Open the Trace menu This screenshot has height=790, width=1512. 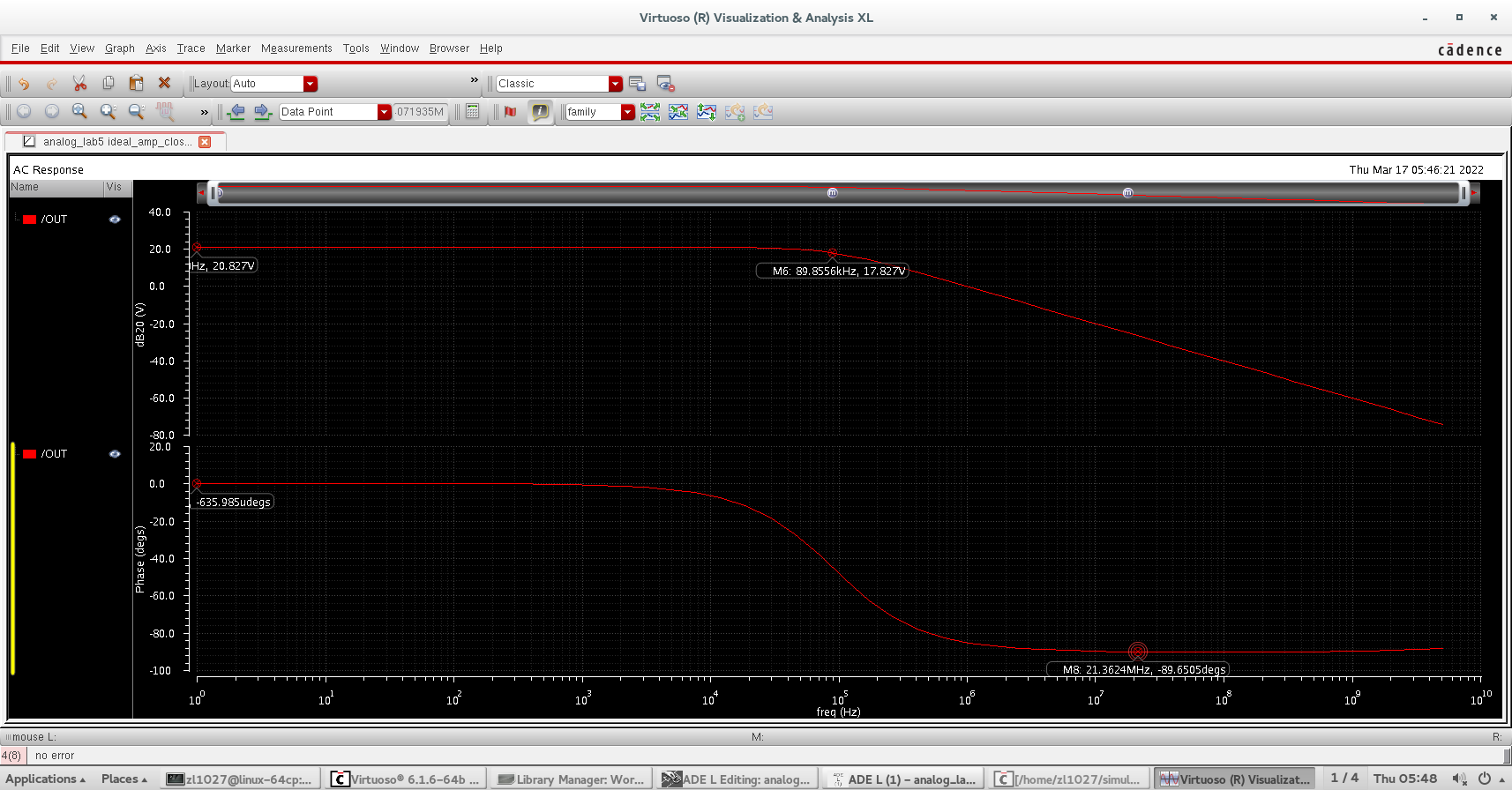(x=191, y=48)
